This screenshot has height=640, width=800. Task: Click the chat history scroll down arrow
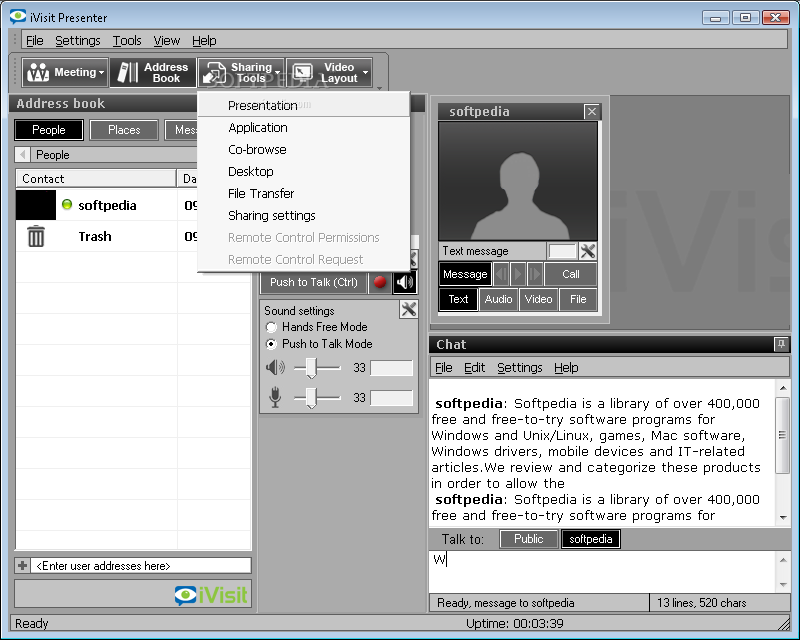click(x=783, y=518)
